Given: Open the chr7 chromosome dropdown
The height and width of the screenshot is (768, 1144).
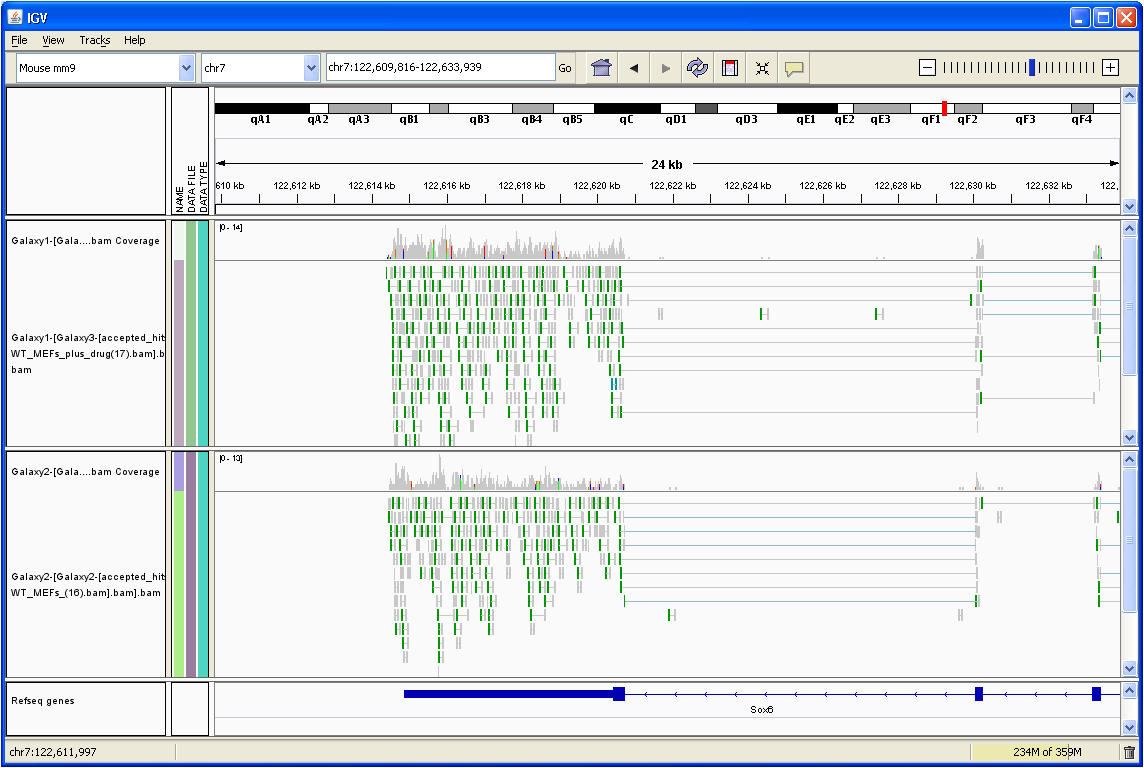Looking at the screenshot, I should coord(311,68).
